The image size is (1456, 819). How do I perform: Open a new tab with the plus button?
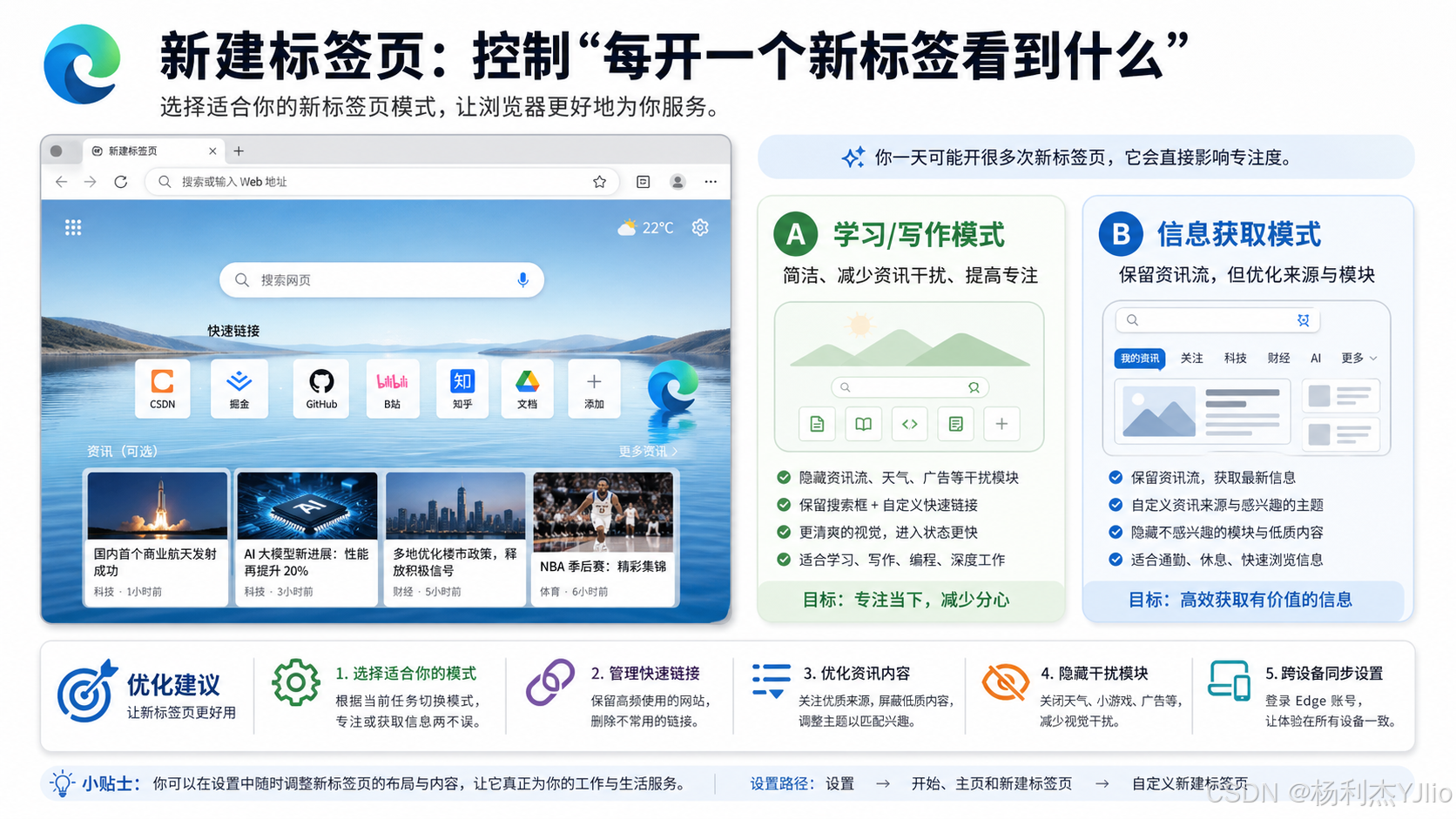click(239, 151)
